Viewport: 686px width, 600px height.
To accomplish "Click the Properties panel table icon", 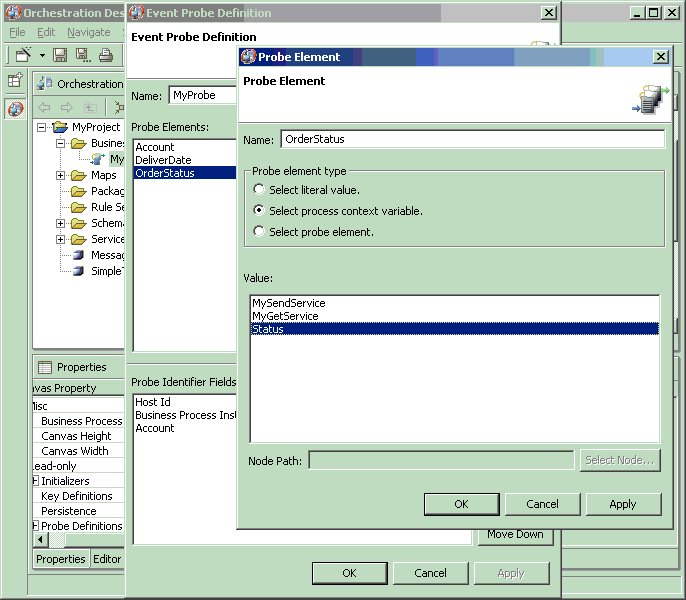I will point(45,367).
